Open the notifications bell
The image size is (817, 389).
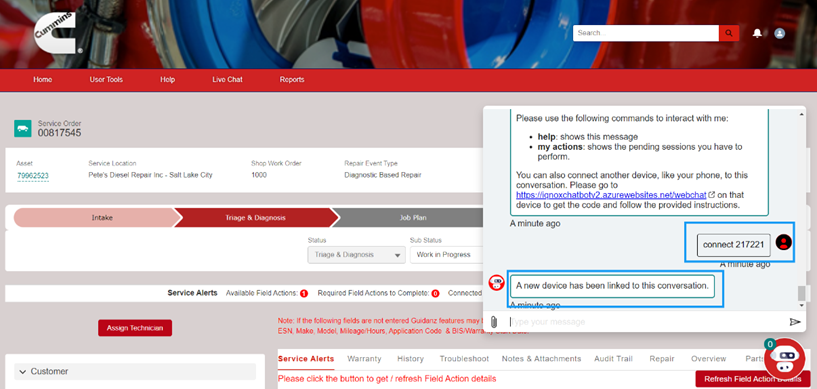click(757, 33)
